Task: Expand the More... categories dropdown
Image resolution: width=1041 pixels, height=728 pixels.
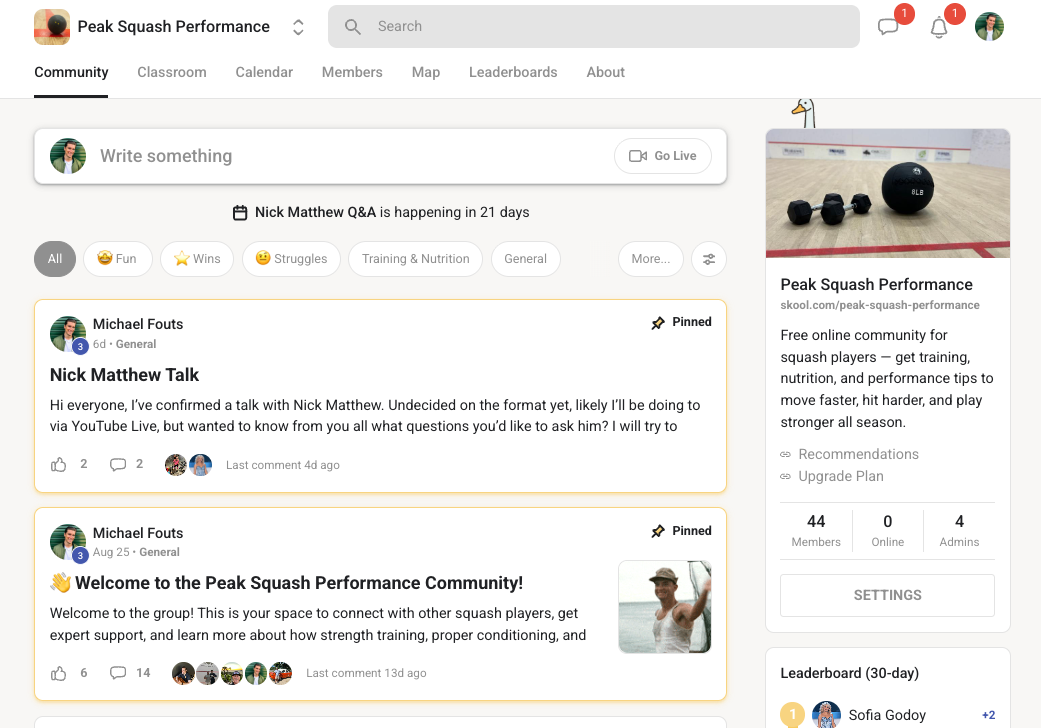Action: 651,259
